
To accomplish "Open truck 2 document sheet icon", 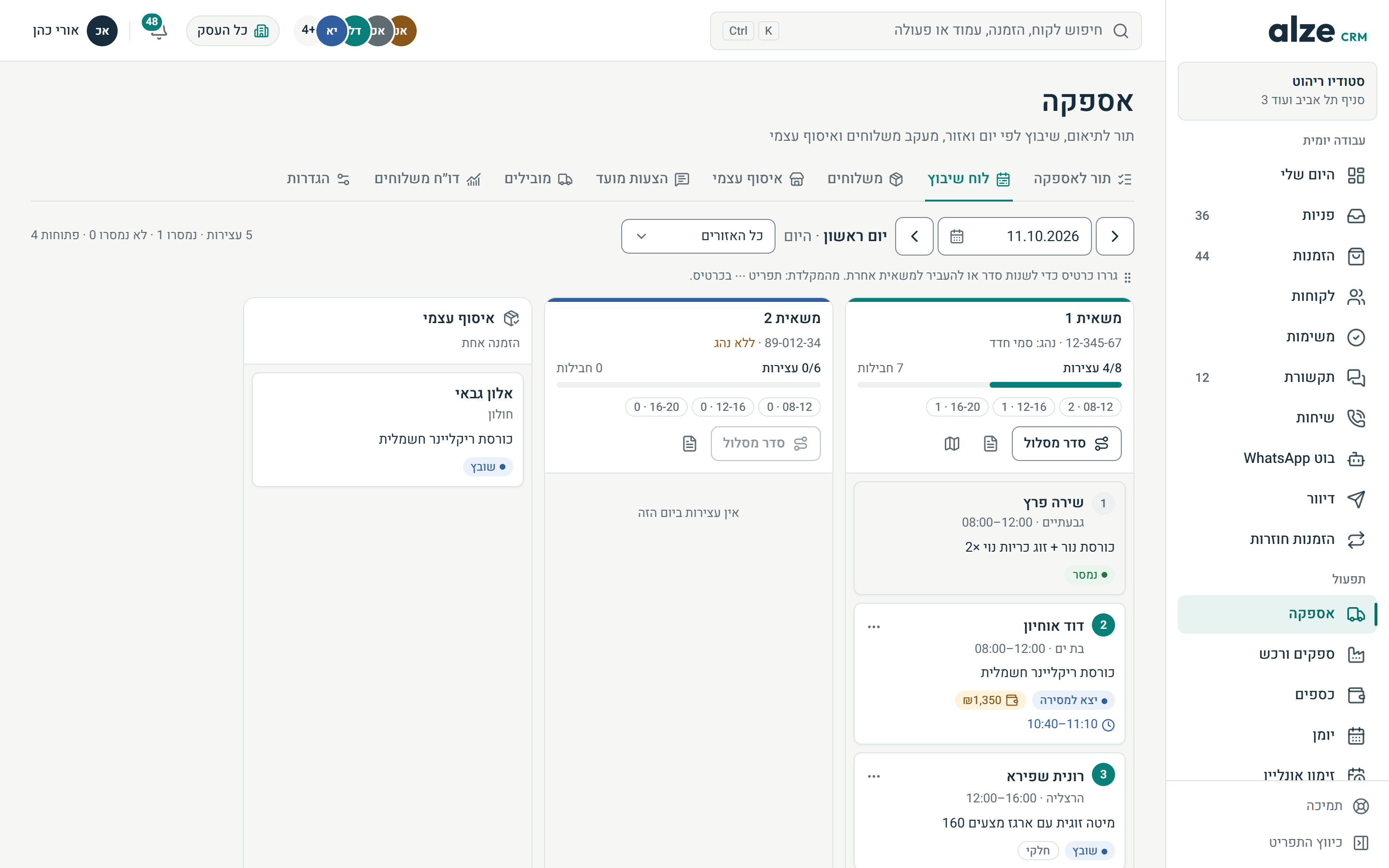I will point(689,443).
